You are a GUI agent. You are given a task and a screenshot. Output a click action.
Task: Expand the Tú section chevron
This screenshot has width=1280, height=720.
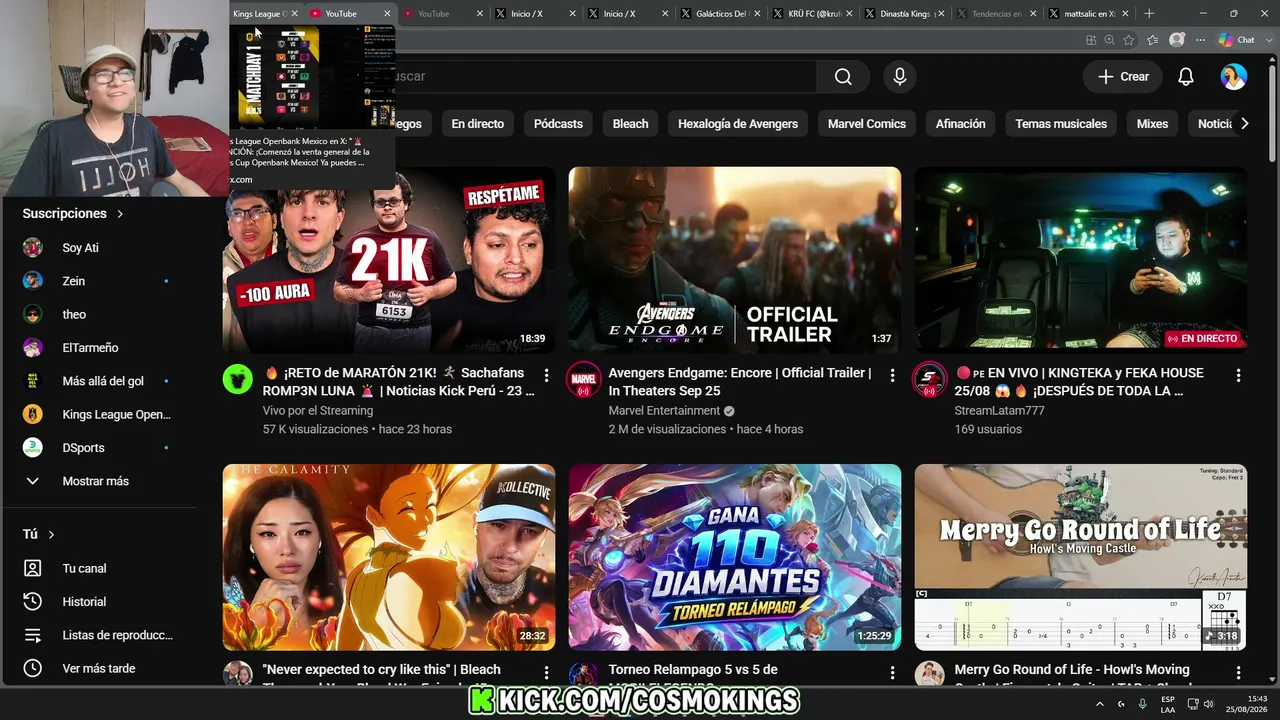point(51,535)
